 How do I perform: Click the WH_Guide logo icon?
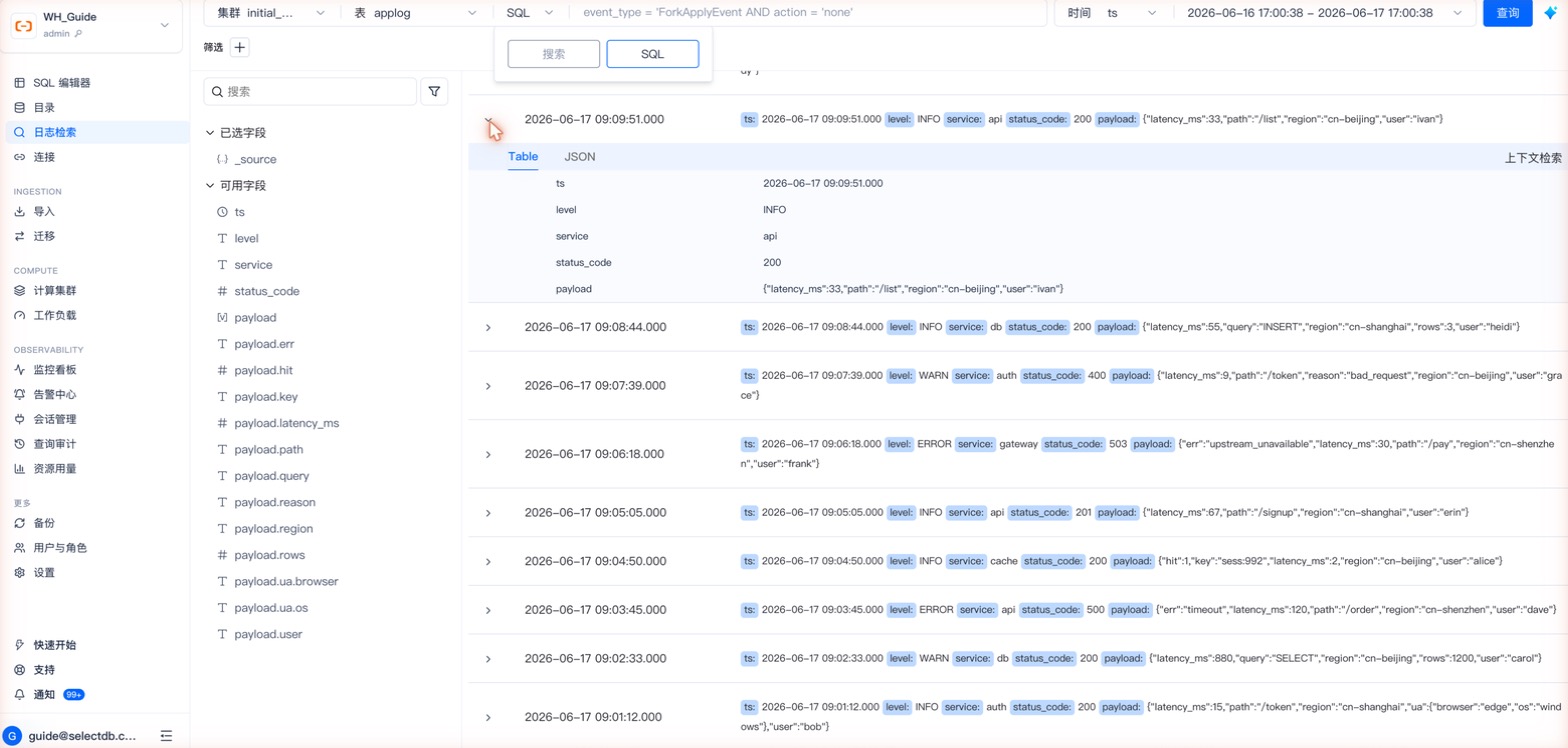(x=23, y=26)
